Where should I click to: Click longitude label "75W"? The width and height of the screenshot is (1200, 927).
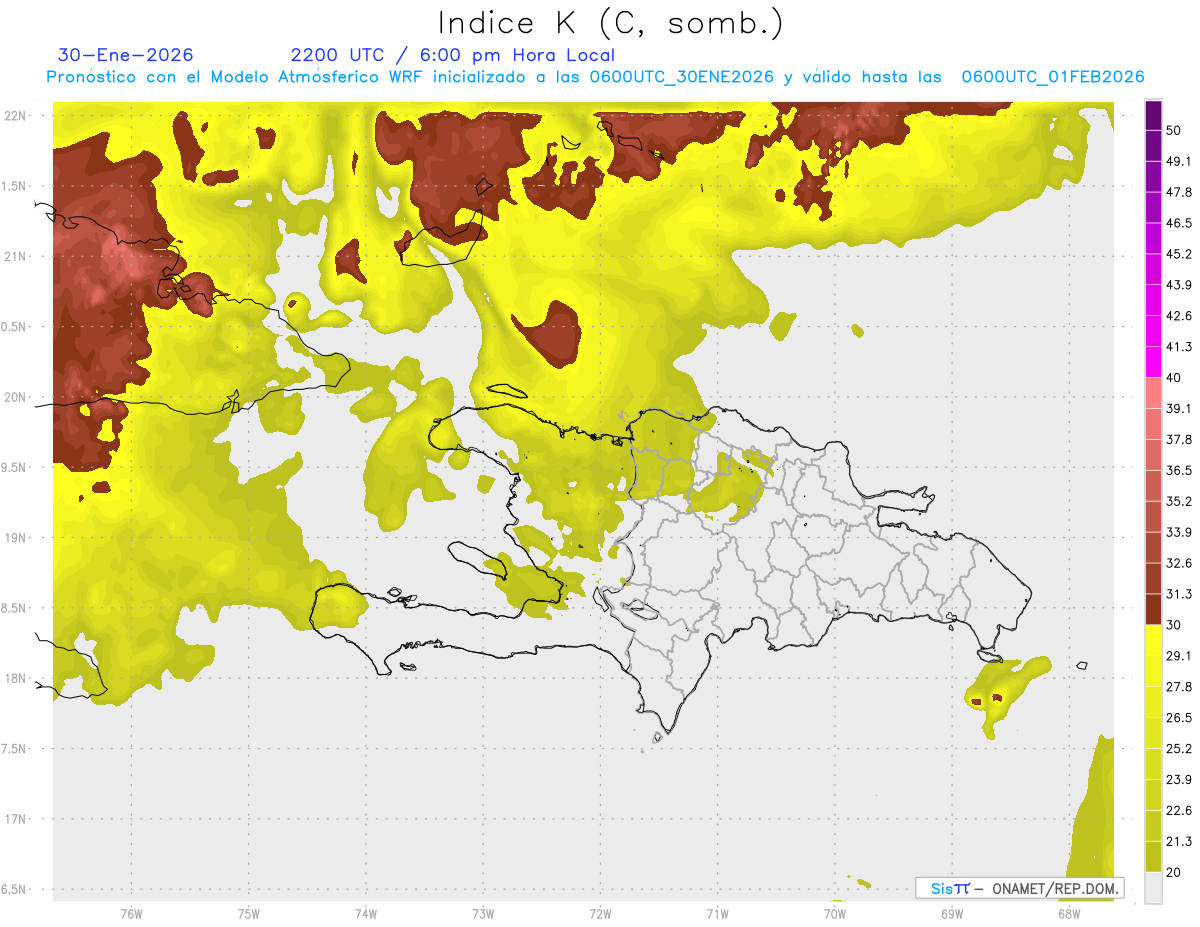(249, 914)
